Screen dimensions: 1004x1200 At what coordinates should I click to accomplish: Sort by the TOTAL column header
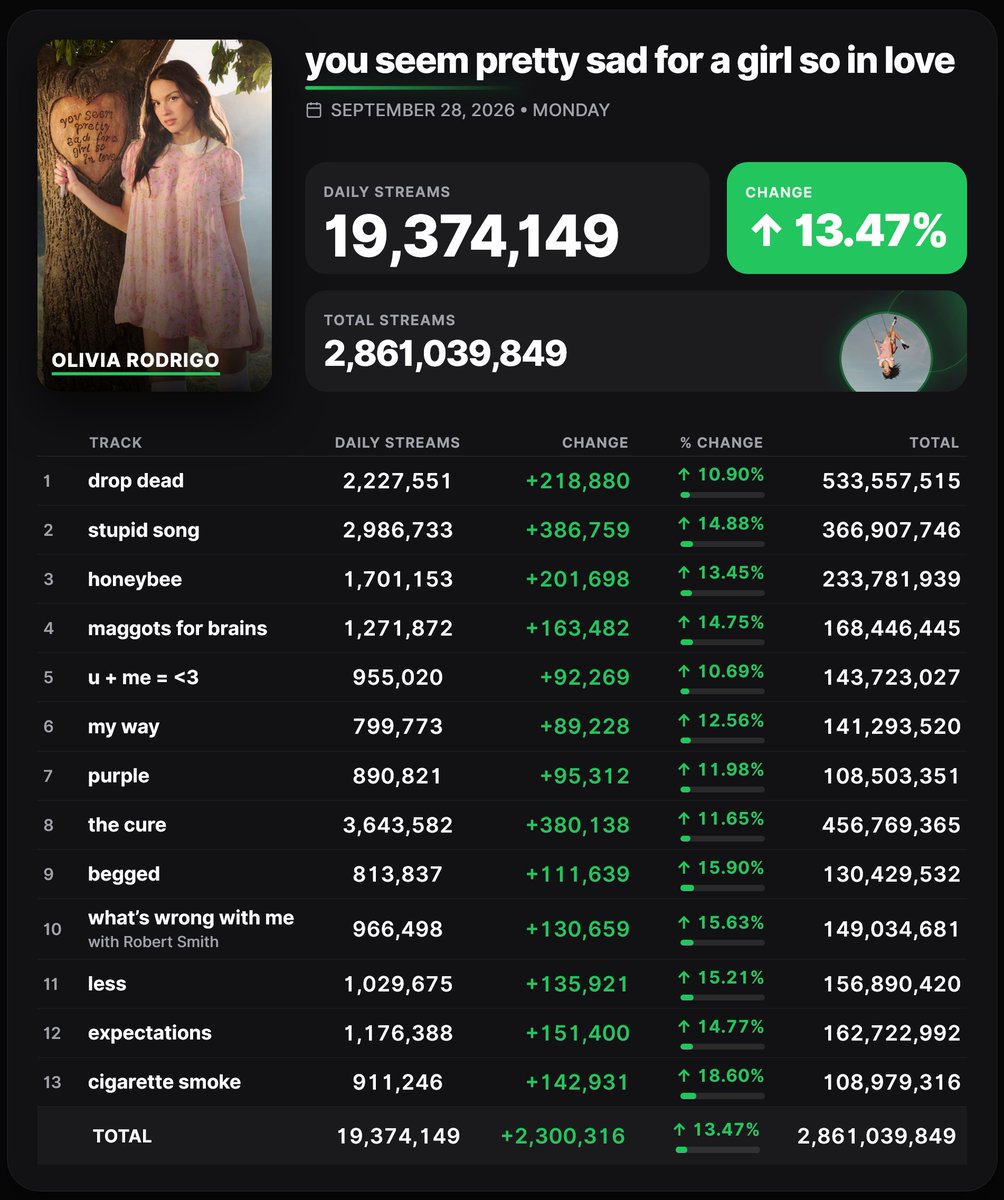[x=934, y=442]
